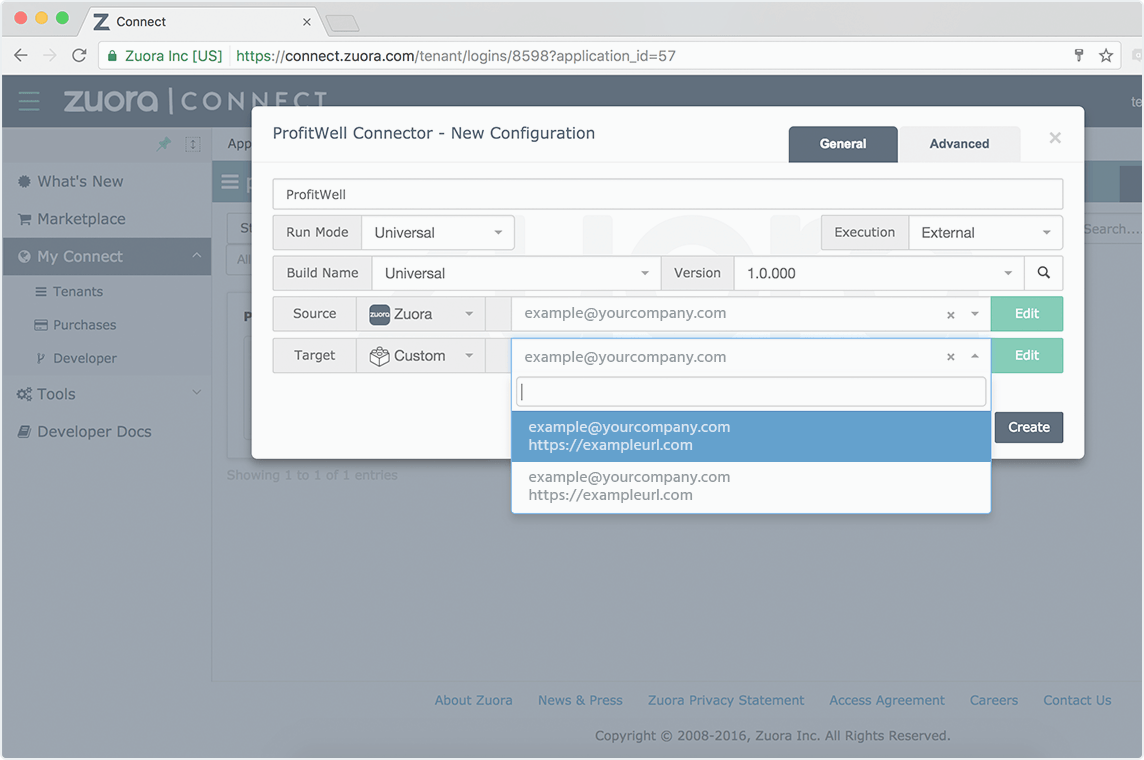Open Tenants under My Connect
Viewport: 1144px width, 760px height.
77,292
